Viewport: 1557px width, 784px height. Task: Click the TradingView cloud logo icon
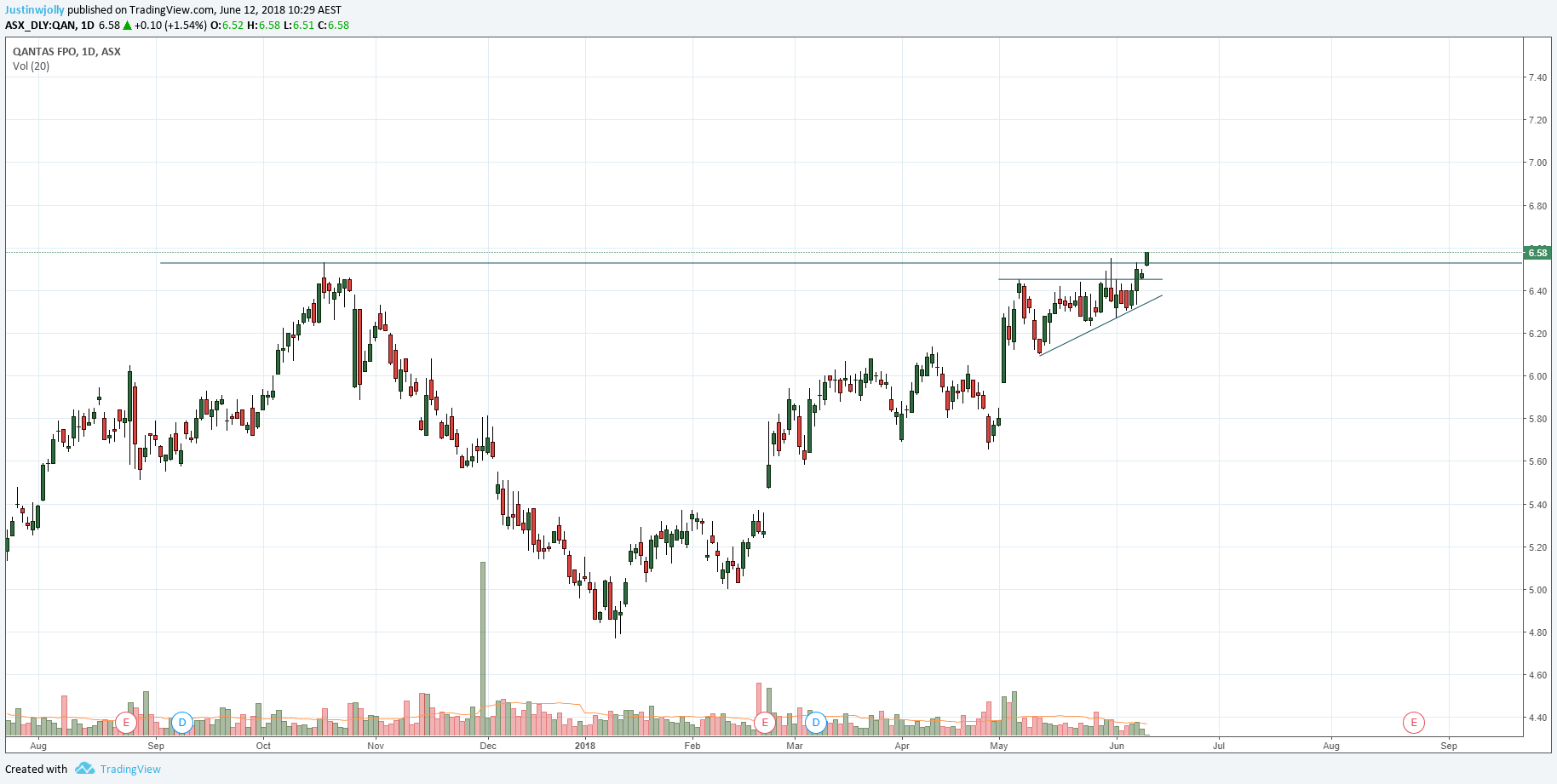coord(84,769)
